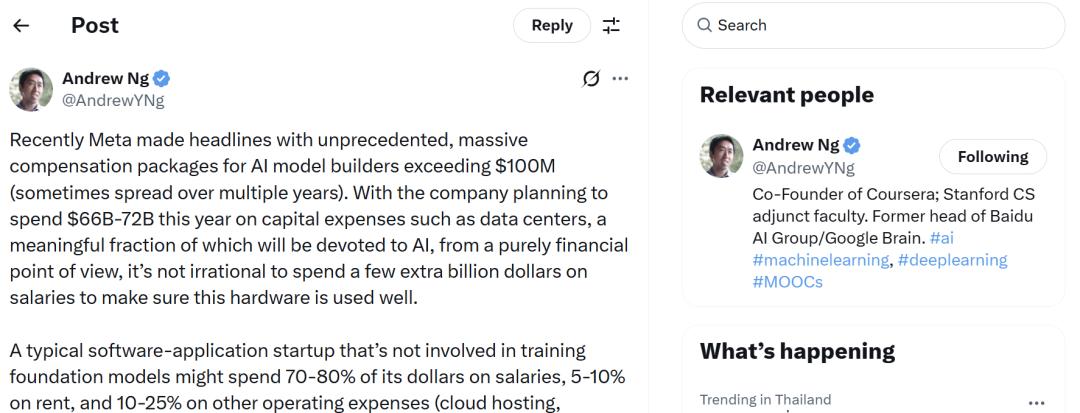The height and width of the screenshot is (413, 1080).
Task: Open the #machinelearning hashtag link
Action: (x=818, y=260)
